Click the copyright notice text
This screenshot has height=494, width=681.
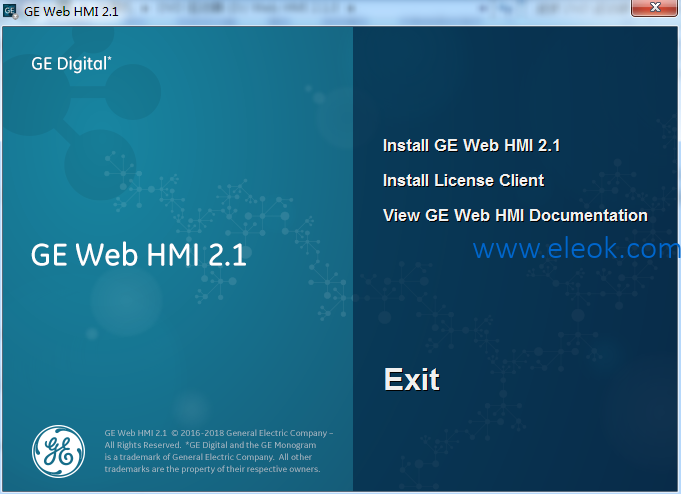[218, 451]
